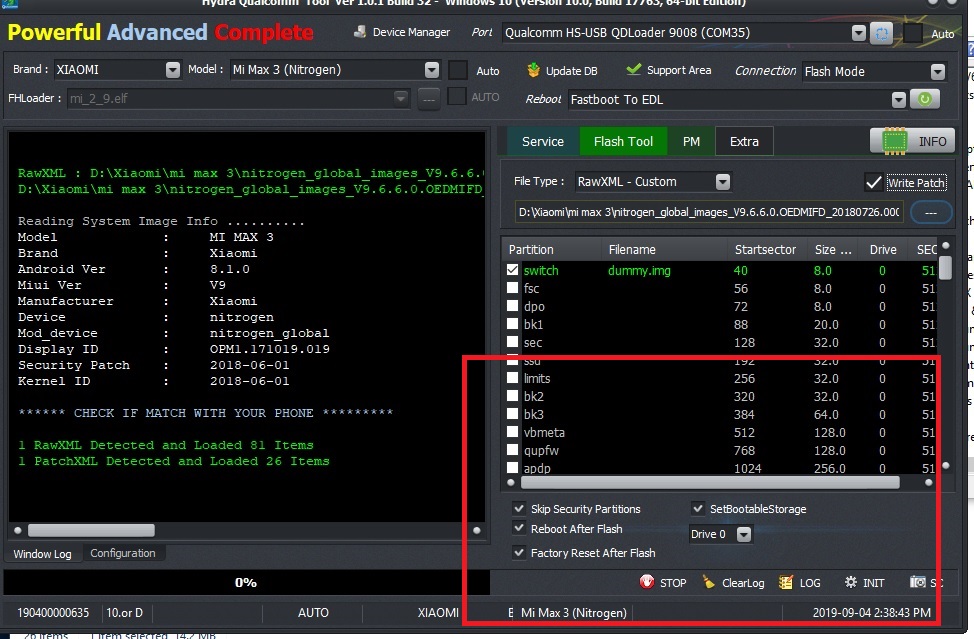Check the dpo partition checkbox
Viewport: 974px width, 639px height.
pos(512,306)
